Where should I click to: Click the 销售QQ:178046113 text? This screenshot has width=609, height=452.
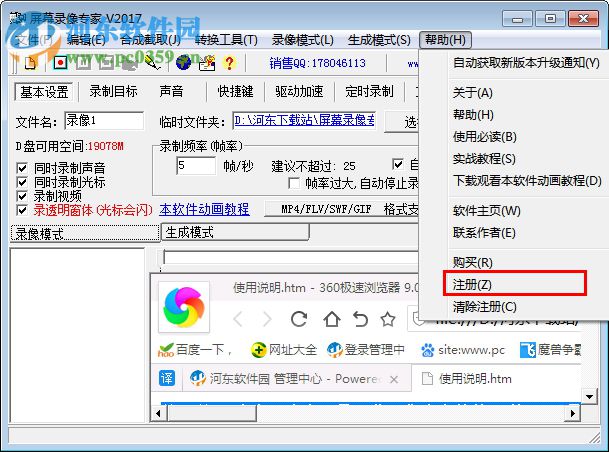(317, 63)
